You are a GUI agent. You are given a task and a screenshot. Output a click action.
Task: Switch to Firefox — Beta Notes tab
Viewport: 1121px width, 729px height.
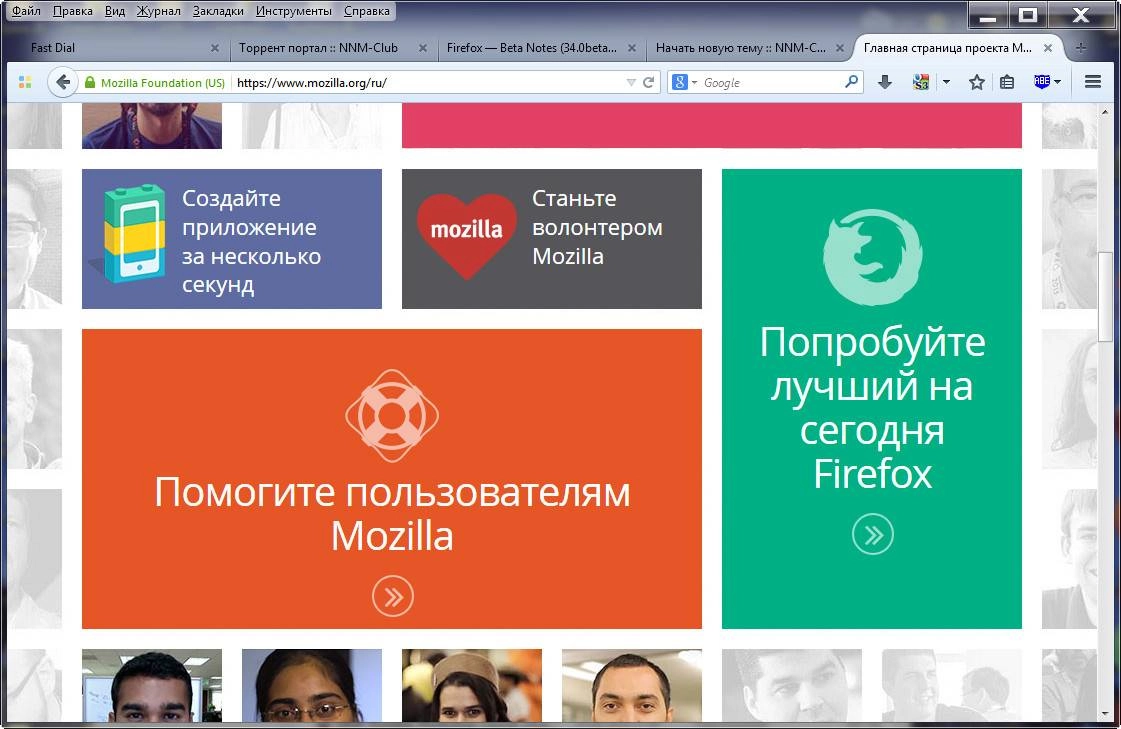(x=540, y=48)
